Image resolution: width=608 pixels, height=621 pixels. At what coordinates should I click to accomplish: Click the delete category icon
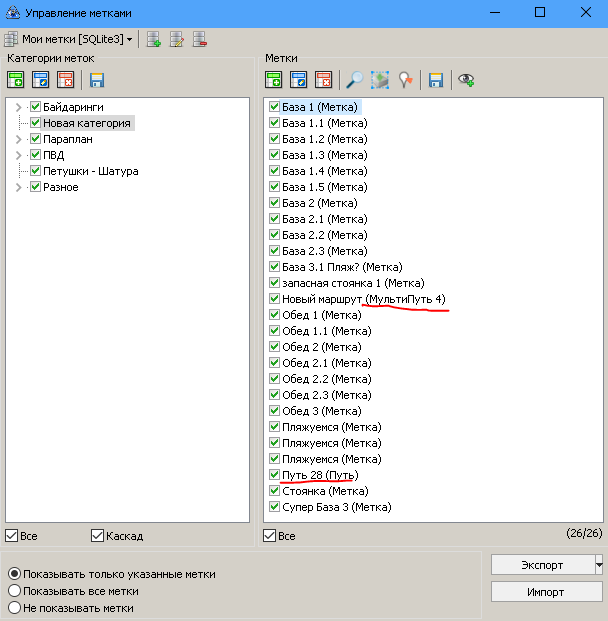pos(66,80)
